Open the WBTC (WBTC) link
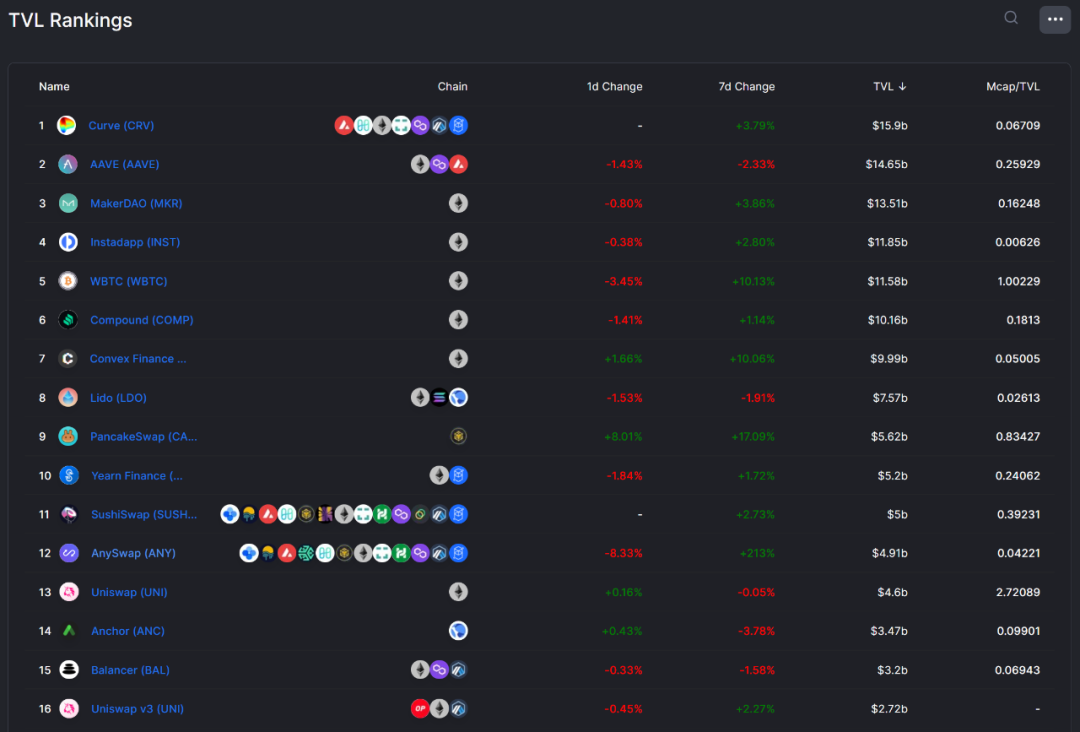1080x732 pixels. [129, 281]
